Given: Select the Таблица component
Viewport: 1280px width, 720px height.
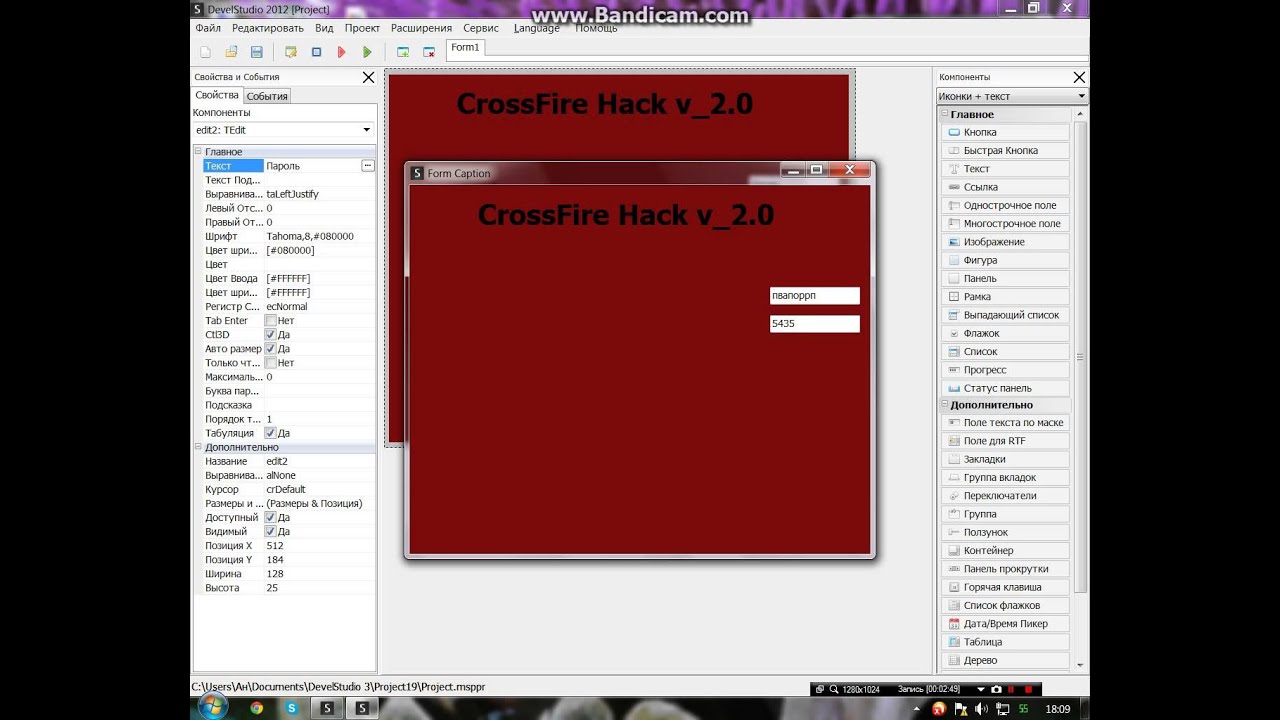Looking at the screenshot, I should (1005, 642).
